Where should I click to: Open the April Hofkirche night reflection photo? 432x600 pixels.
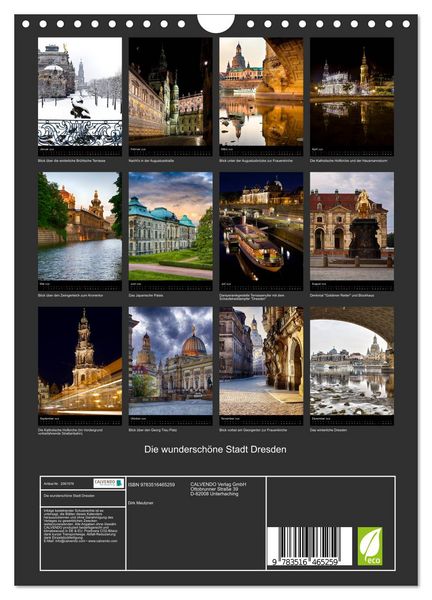(352, 91)
